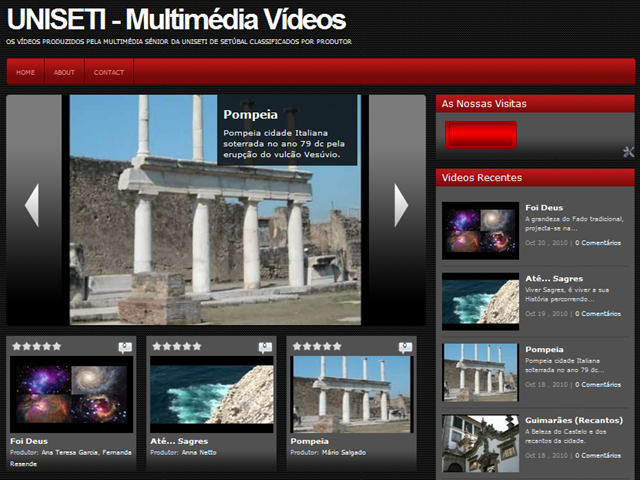Rate the Foi Deus card stars
This screenshot has width=640, height=480.
37,347
